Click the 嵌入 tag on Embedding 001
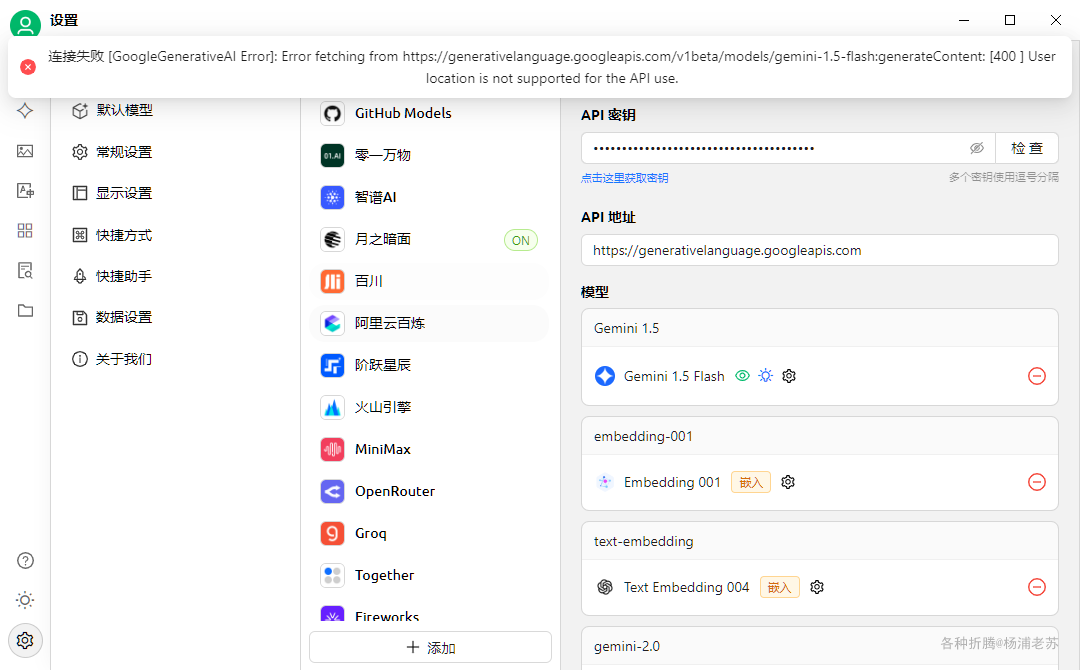This screenshot has height=670, width=1080. (x=751, y=482)
